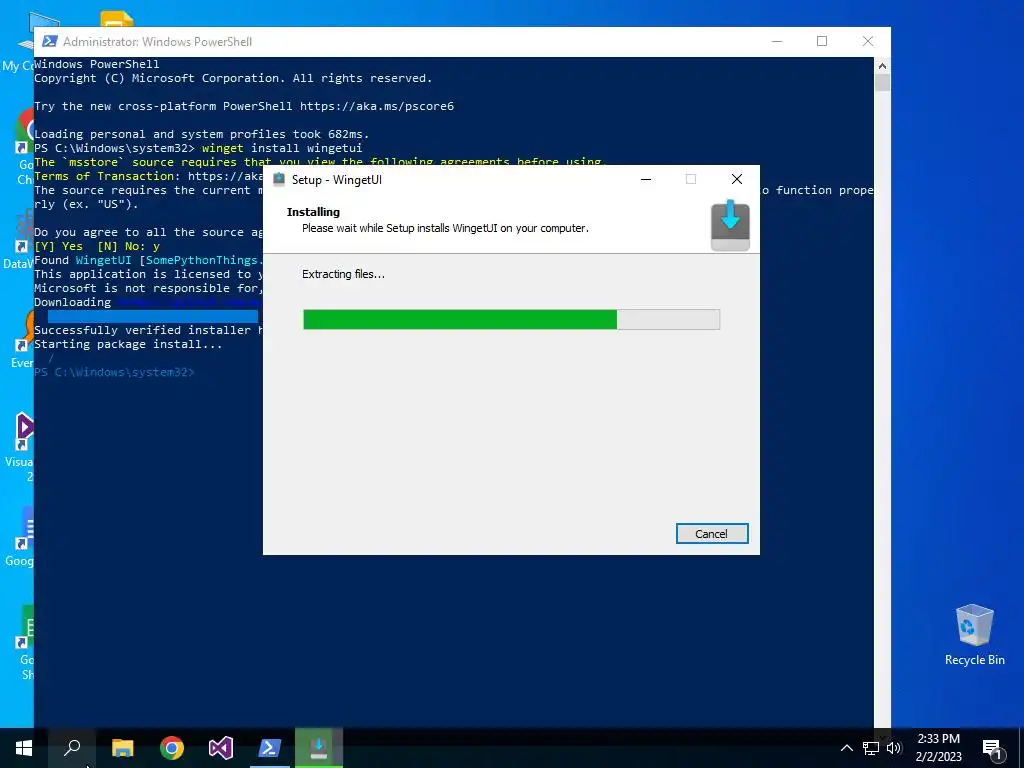The image size is (1024, 768).
Task: Click 'Found WingetUI' line in PowerShell
Action: pos(148,260)
